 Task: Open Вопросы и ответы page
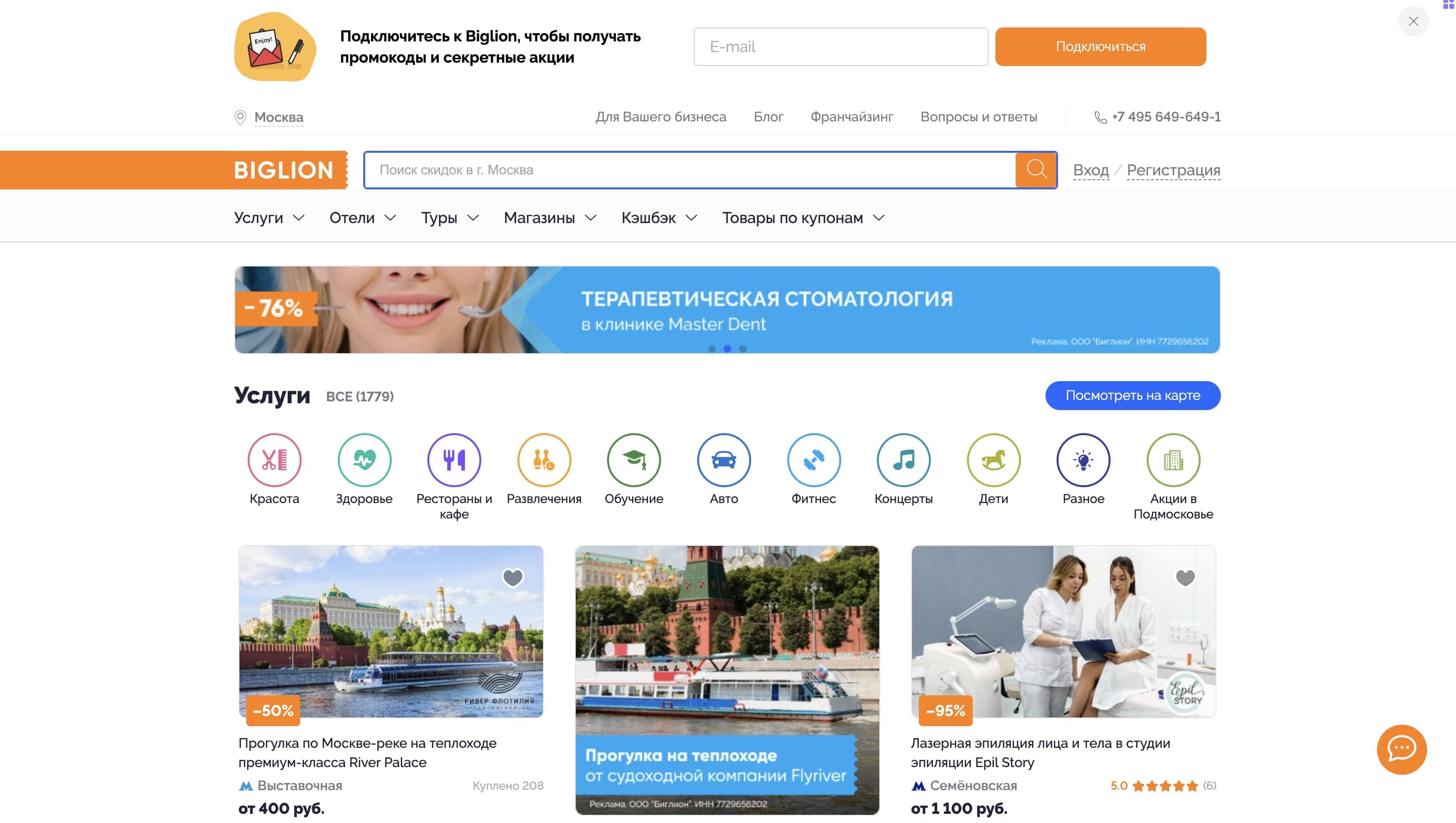(x=979, y=117)
